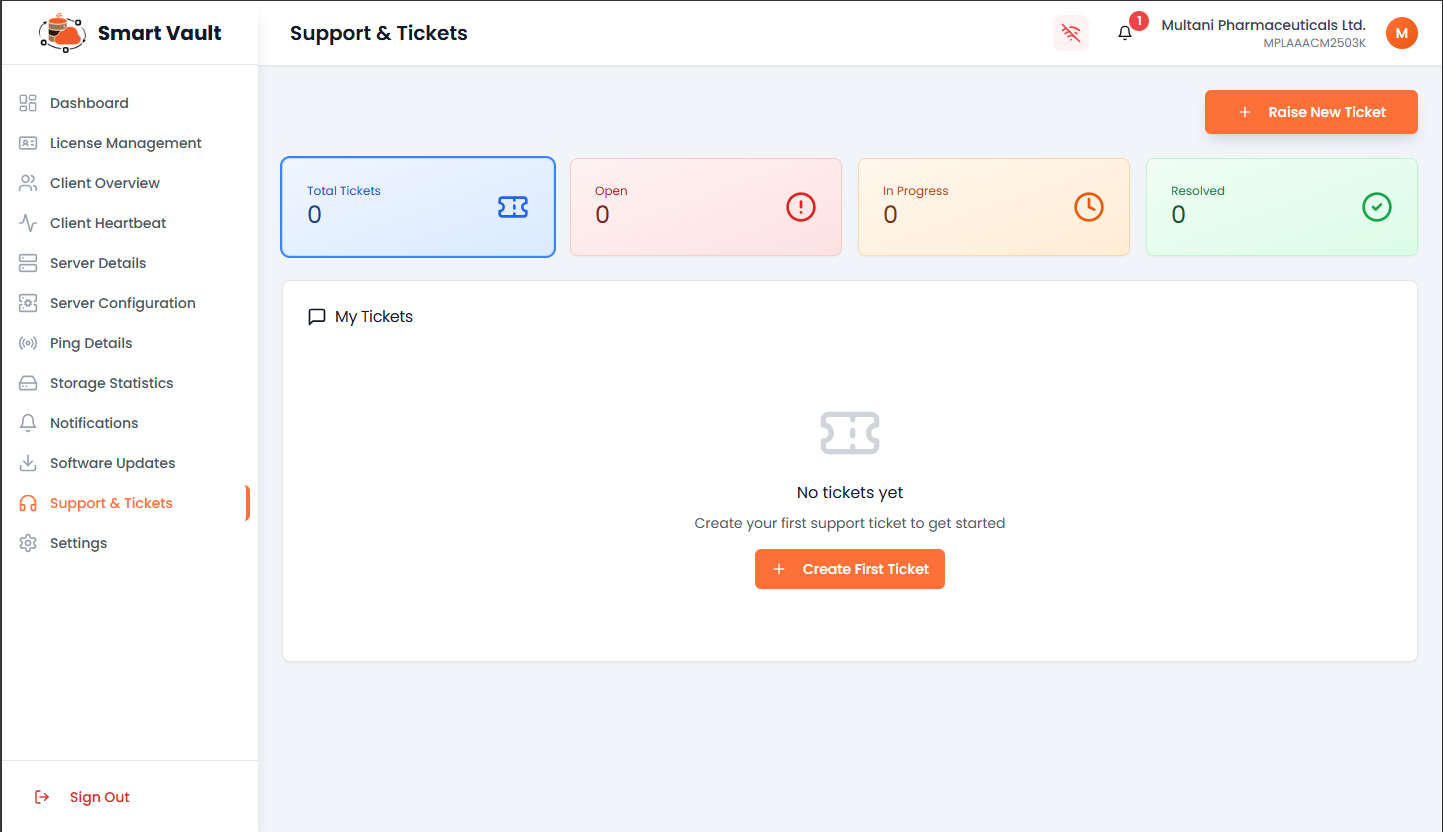Open the Multani Pharmaceuticals account avatar
The height and width of the screenshot is (832, 1443).
coord(1401,33)
